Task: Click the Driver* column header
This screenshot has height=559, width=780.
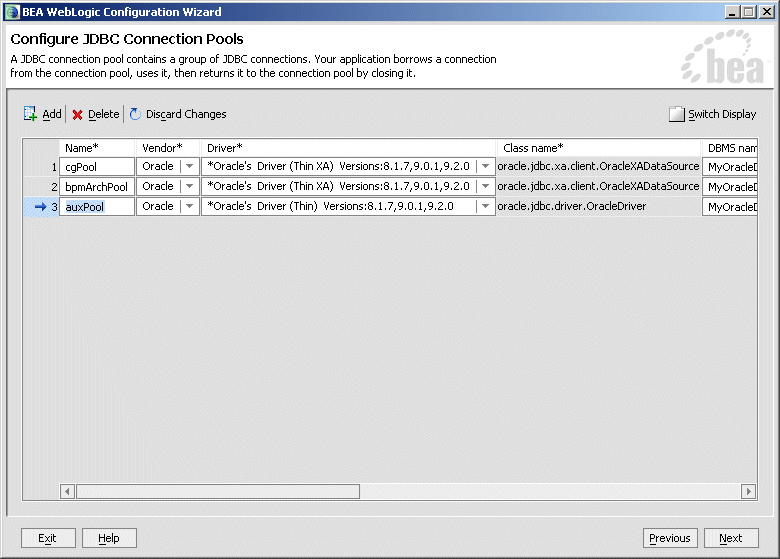Action: [349, 148]
